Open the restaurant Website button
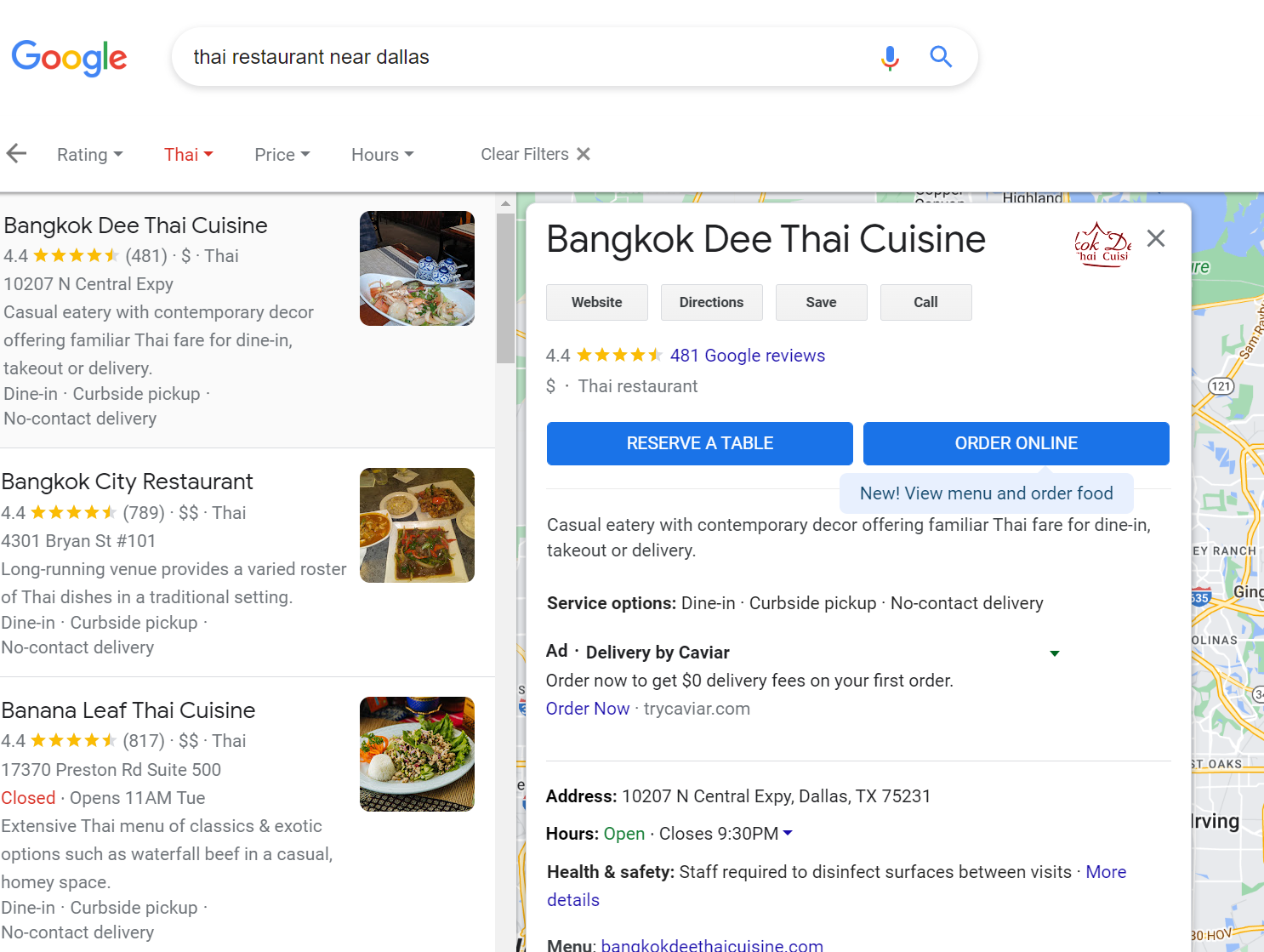Viewport: 1264px width, 952px height. coord(597,302)
